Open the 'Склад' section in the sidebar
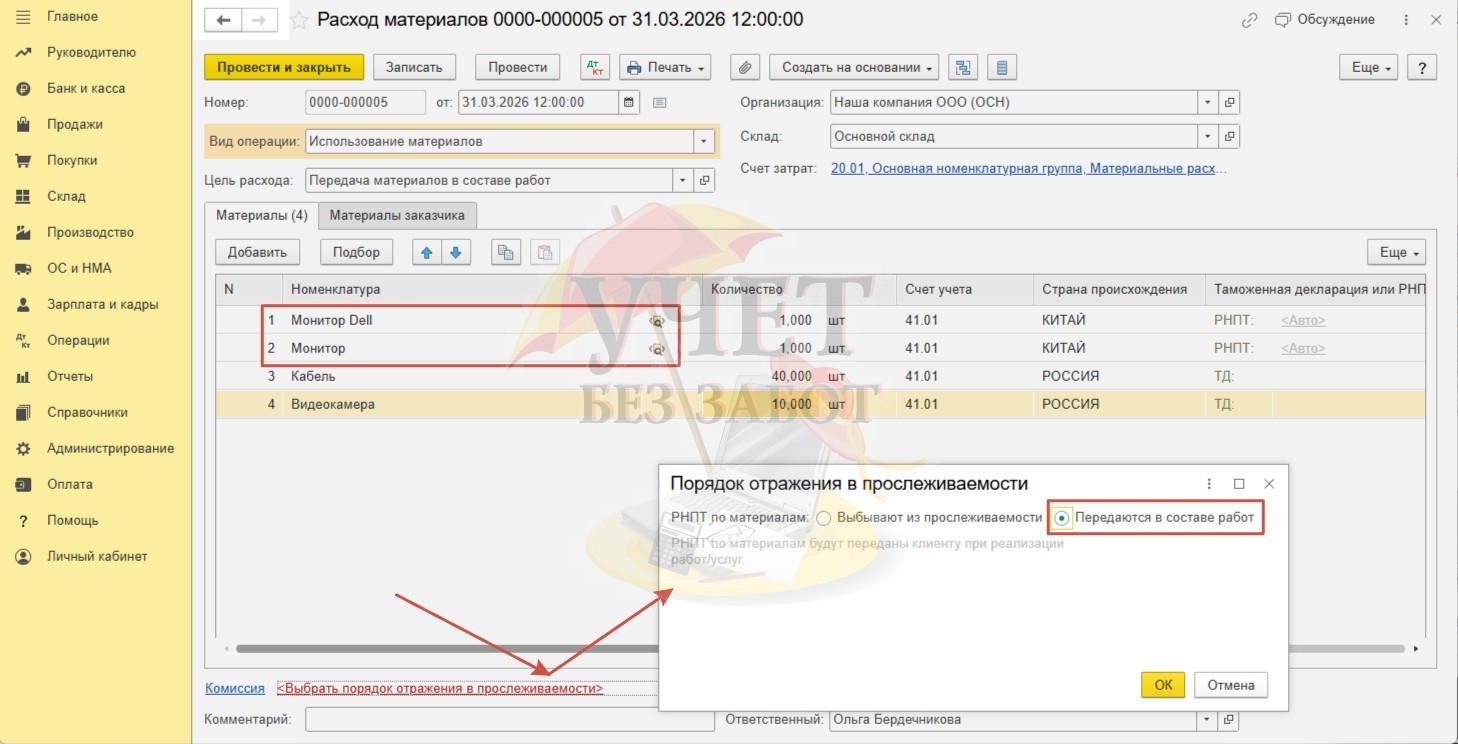 point(66,196)
